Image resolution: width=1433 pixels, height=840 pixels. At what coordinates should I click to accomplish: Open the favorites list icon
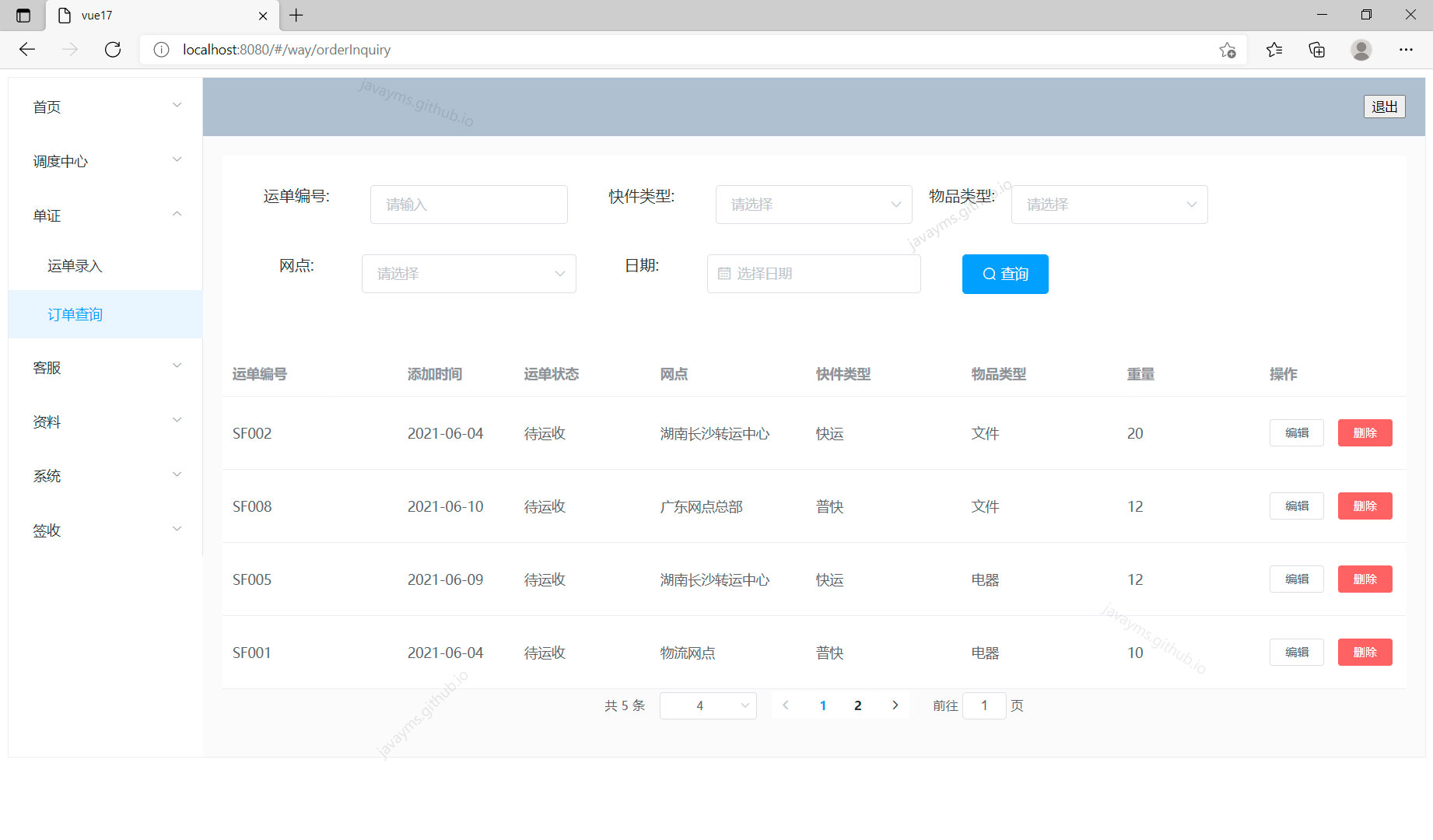coord(1274,50)
